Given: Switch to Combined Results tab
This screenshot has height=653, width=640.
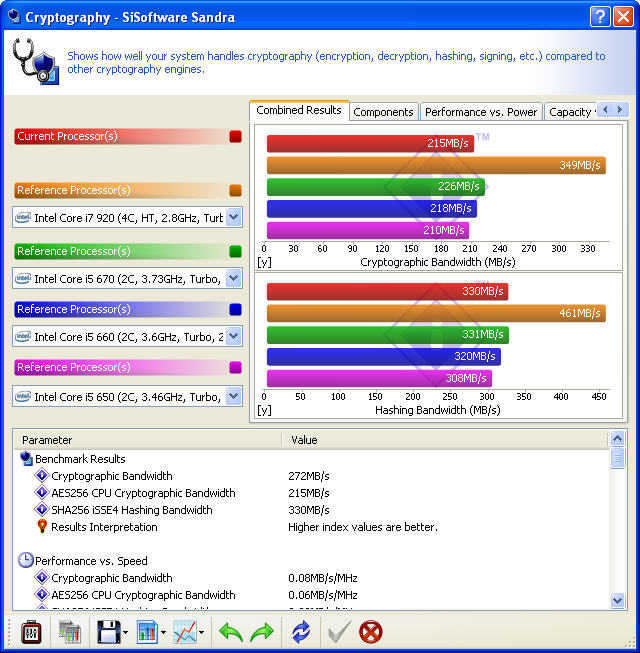Looking at the screenshot, I should point(299,110).
